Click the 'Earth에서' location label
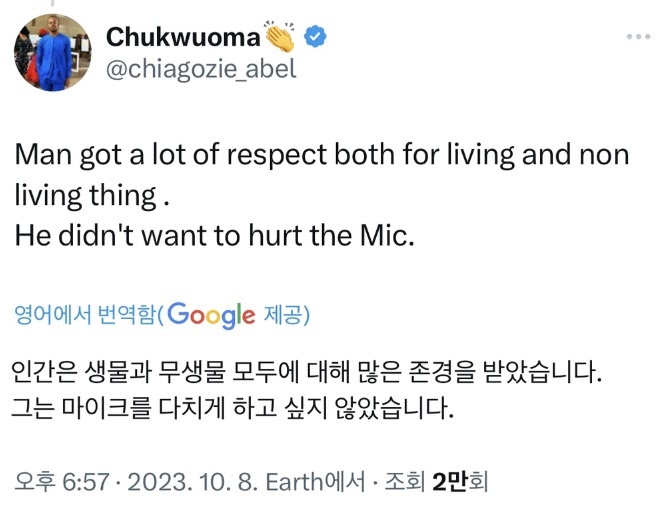663x506 pixels. tap(294, 482)
